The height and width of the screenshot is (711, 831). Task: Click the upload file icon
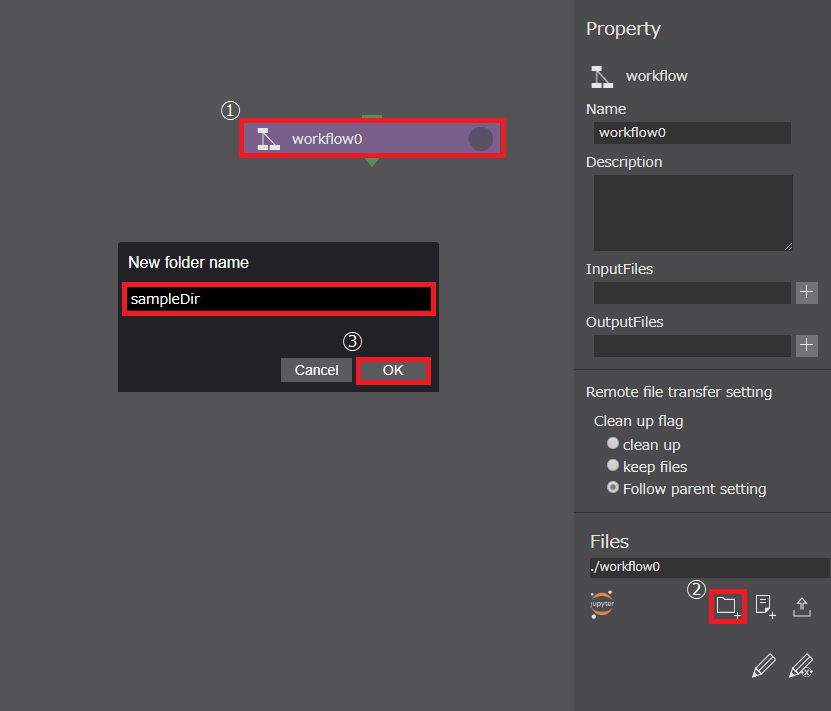pos(802,606)
